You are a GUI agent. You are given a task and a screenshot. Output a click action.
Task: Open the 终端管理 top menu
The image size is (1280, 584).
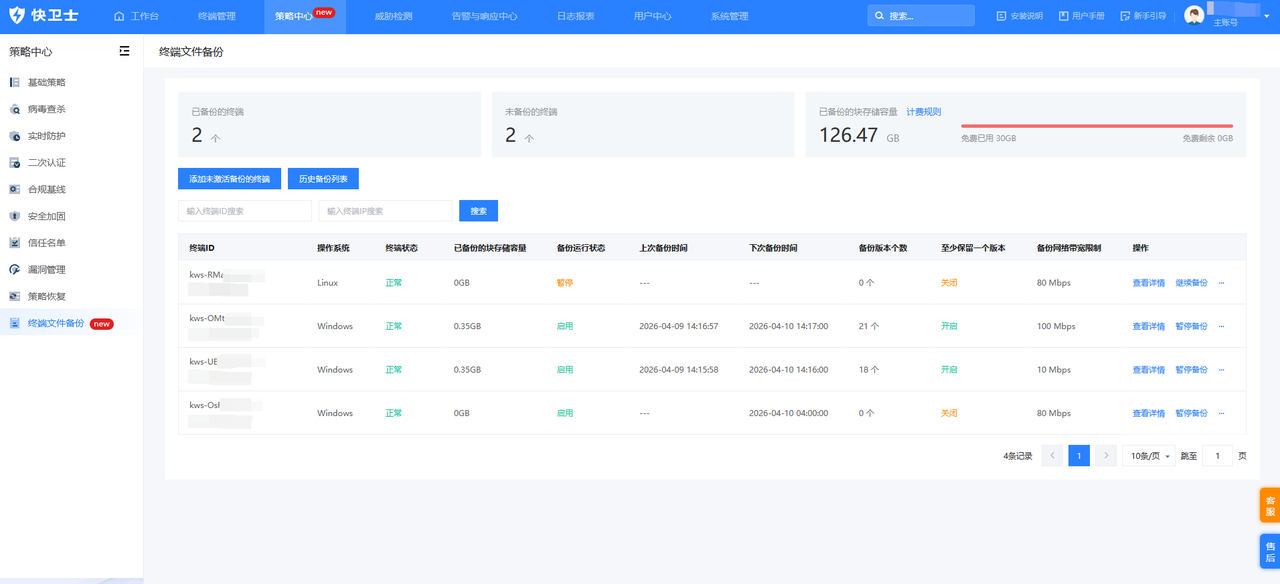tap(217, 17)
